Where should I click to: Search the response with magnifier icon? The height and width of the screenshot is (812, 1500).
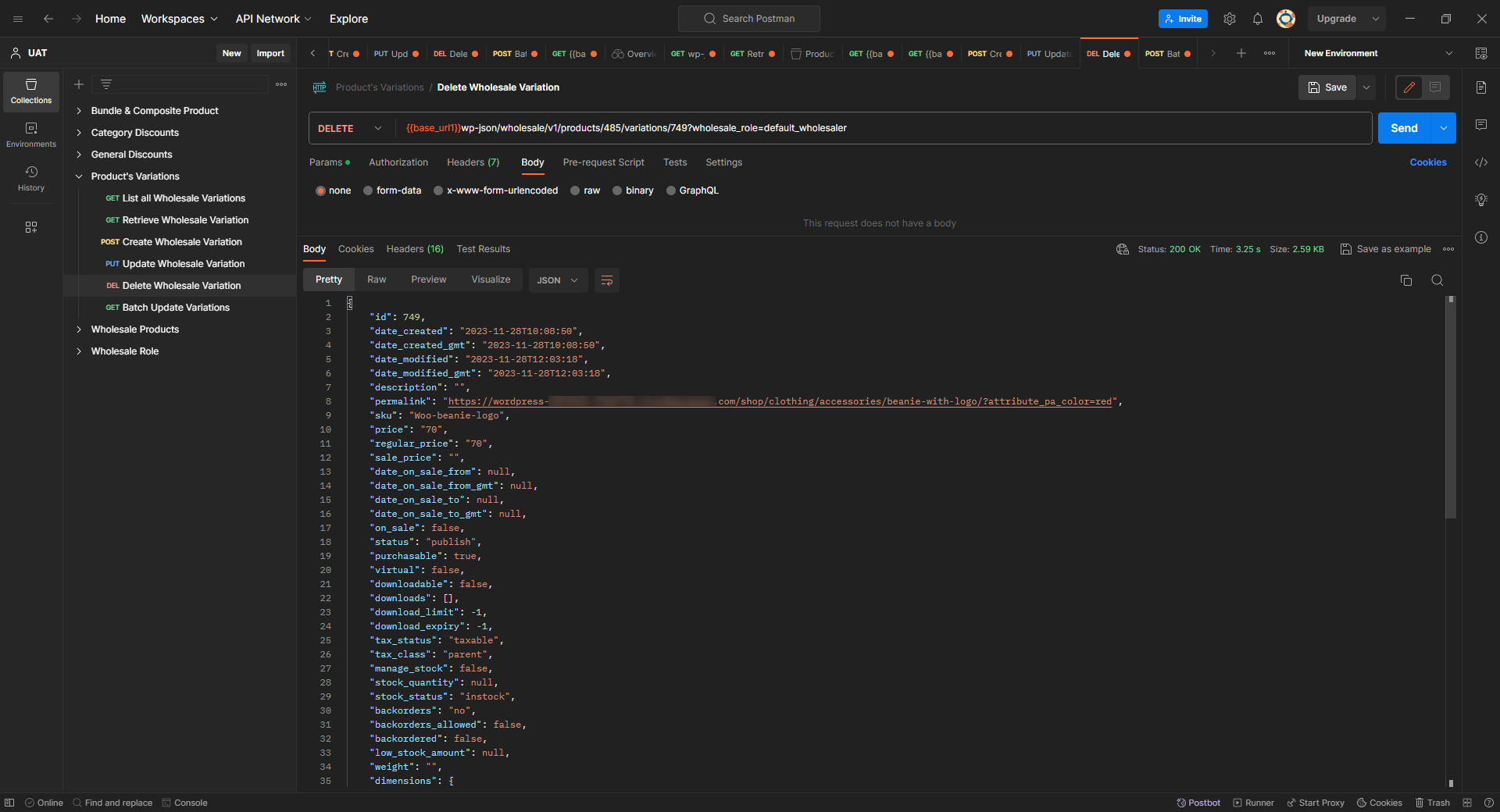1437,280
